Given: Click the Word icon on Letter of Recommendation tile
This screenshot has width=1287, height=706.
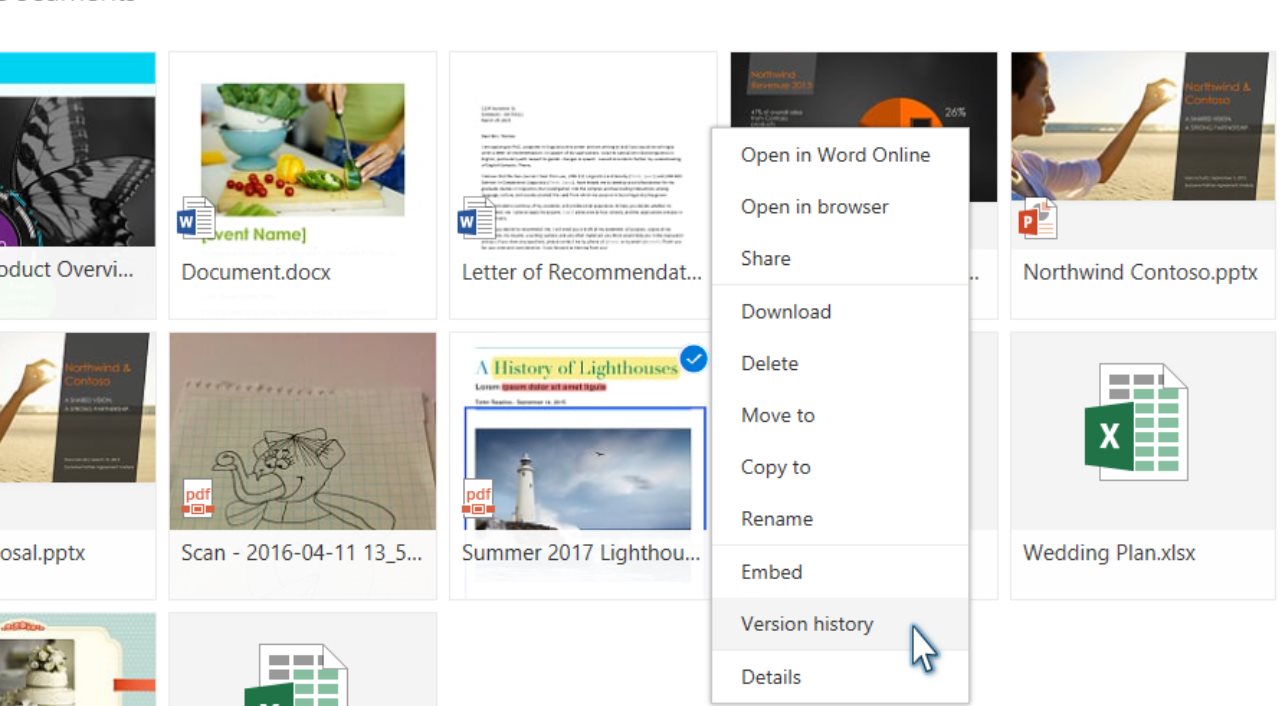Looking at the screenshot, I should (x=477, y=218).
